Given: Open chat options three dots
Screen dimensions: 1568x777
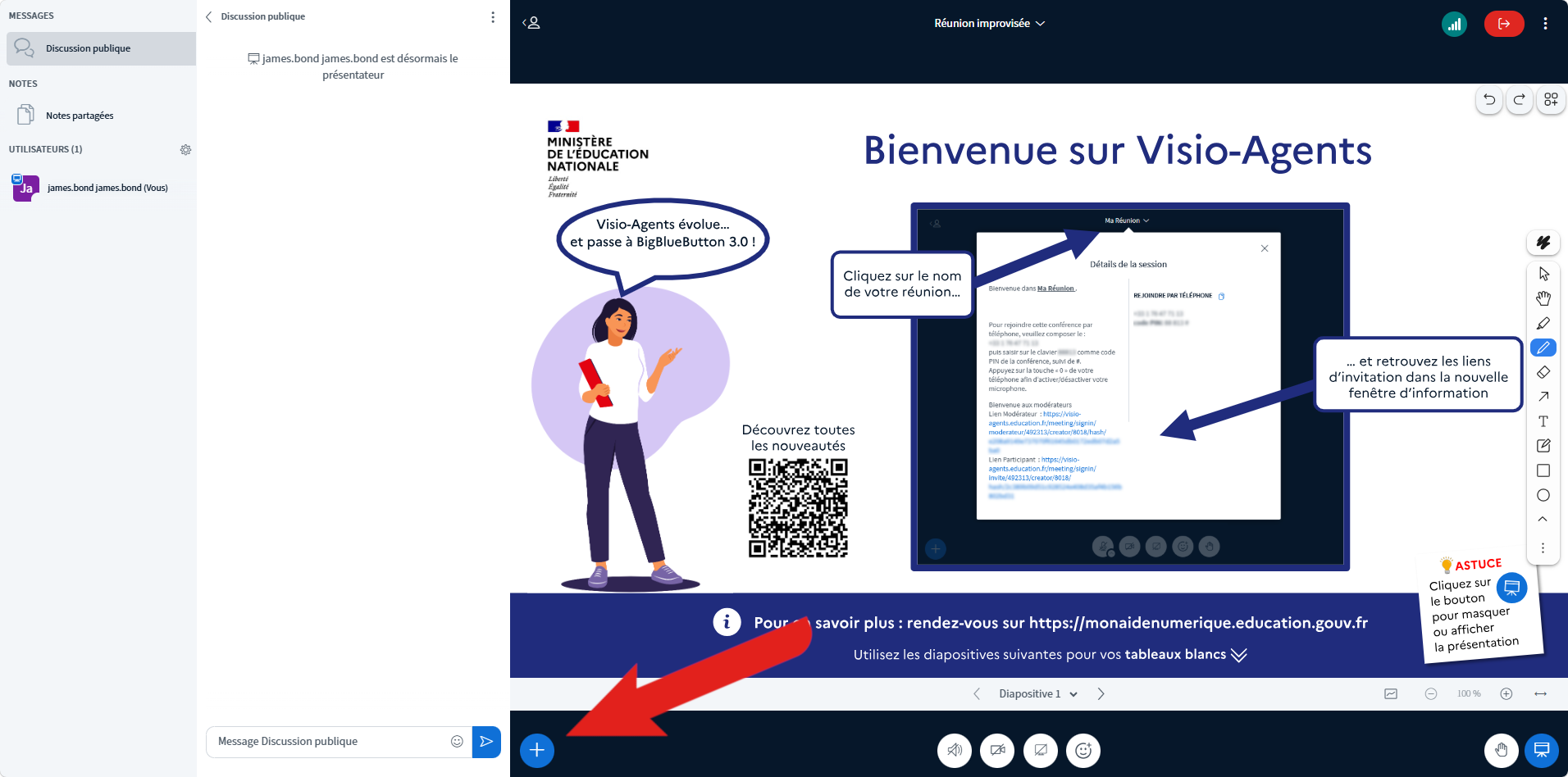Looking at the screenshot, I should coord(493,16).
